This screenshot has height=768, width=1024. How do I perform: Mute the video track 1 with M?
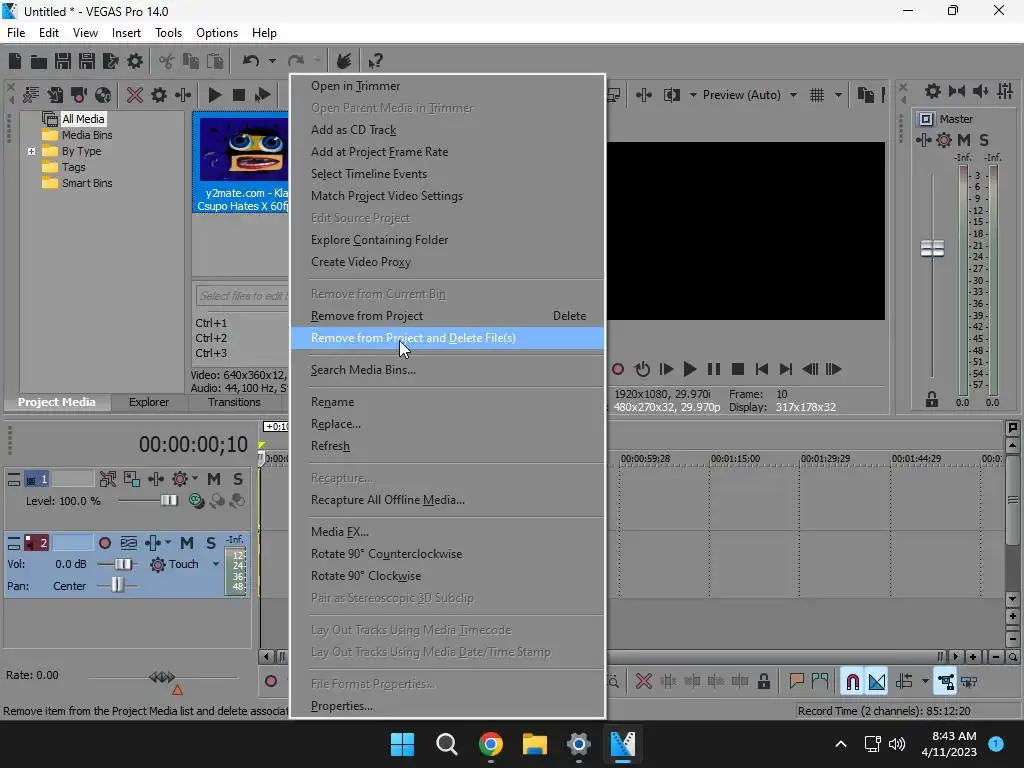[214, 479]
